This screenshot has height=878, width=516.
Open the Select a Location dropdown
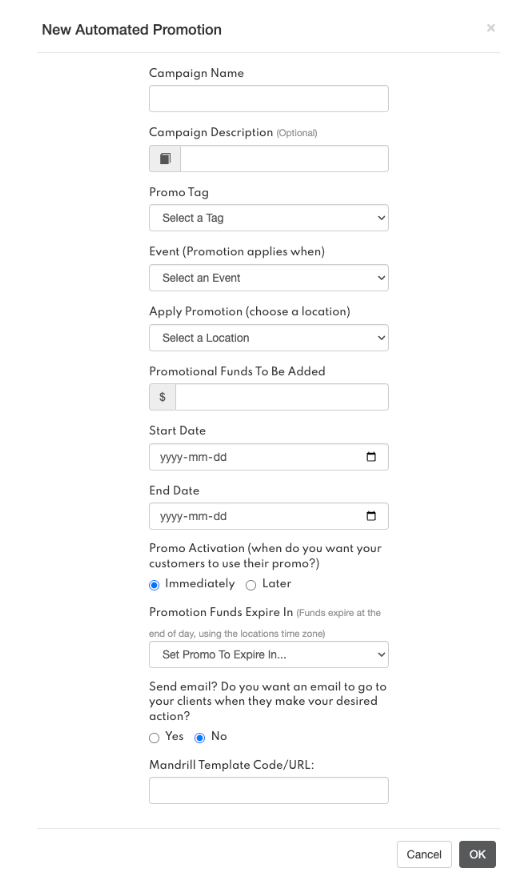click(269, 338)
